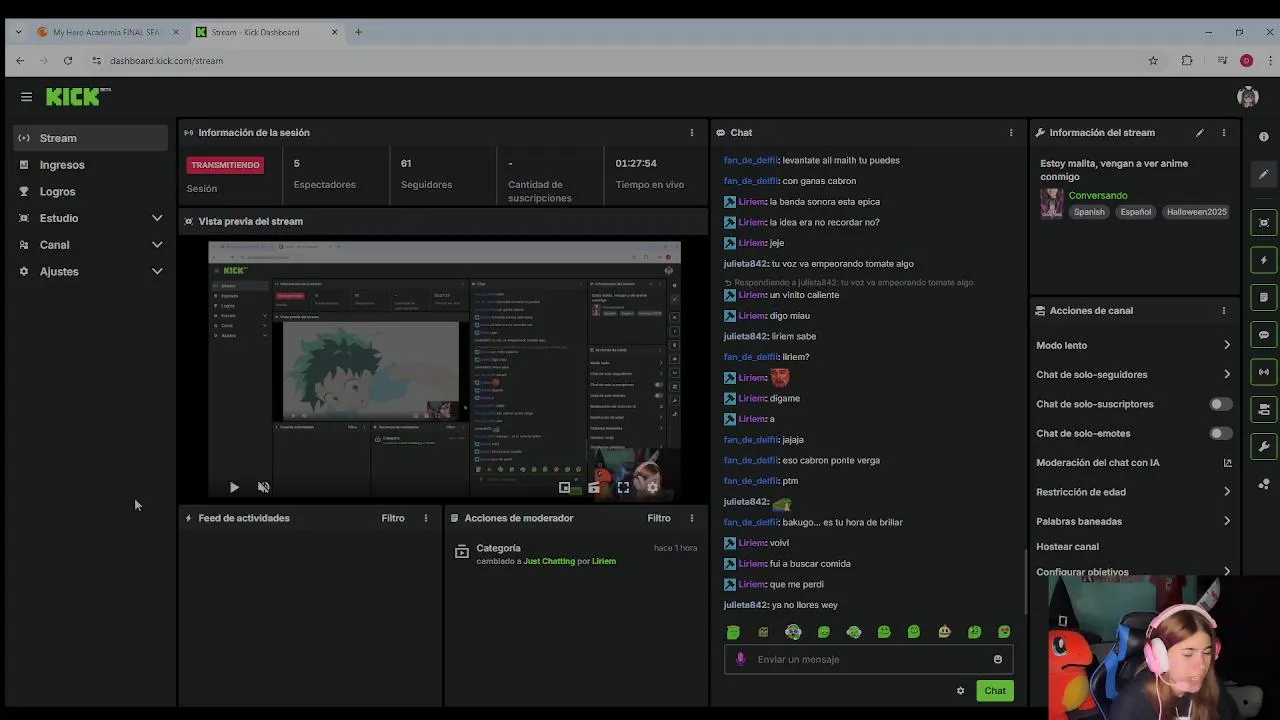The height and width of the screenshot is (720, 1280).
Task: Click the Conversando category link
Action: (1098, 195)
